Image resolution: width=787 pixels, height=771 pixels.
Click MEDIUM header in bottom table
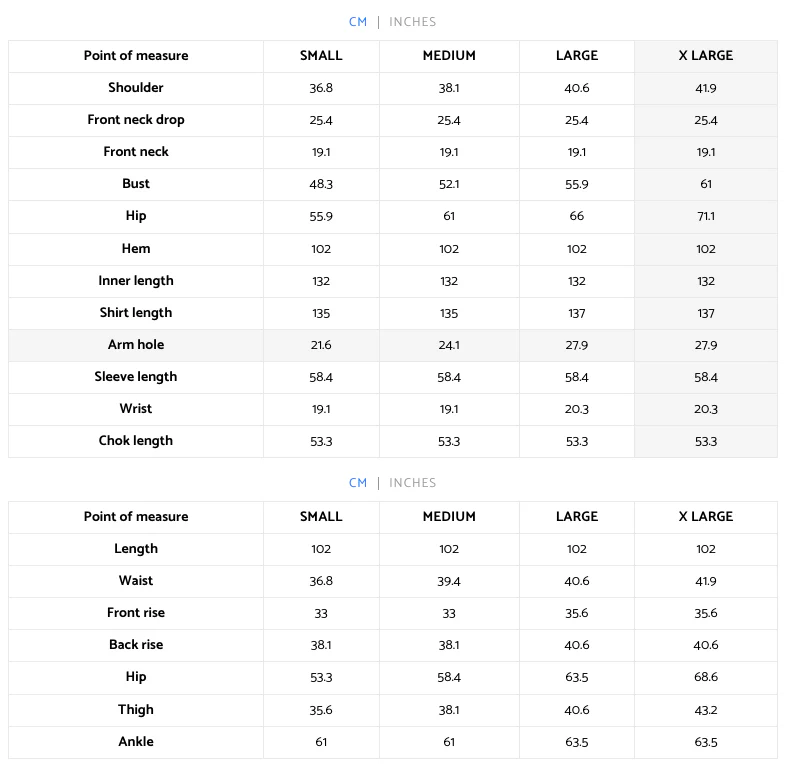click(449, 517)
